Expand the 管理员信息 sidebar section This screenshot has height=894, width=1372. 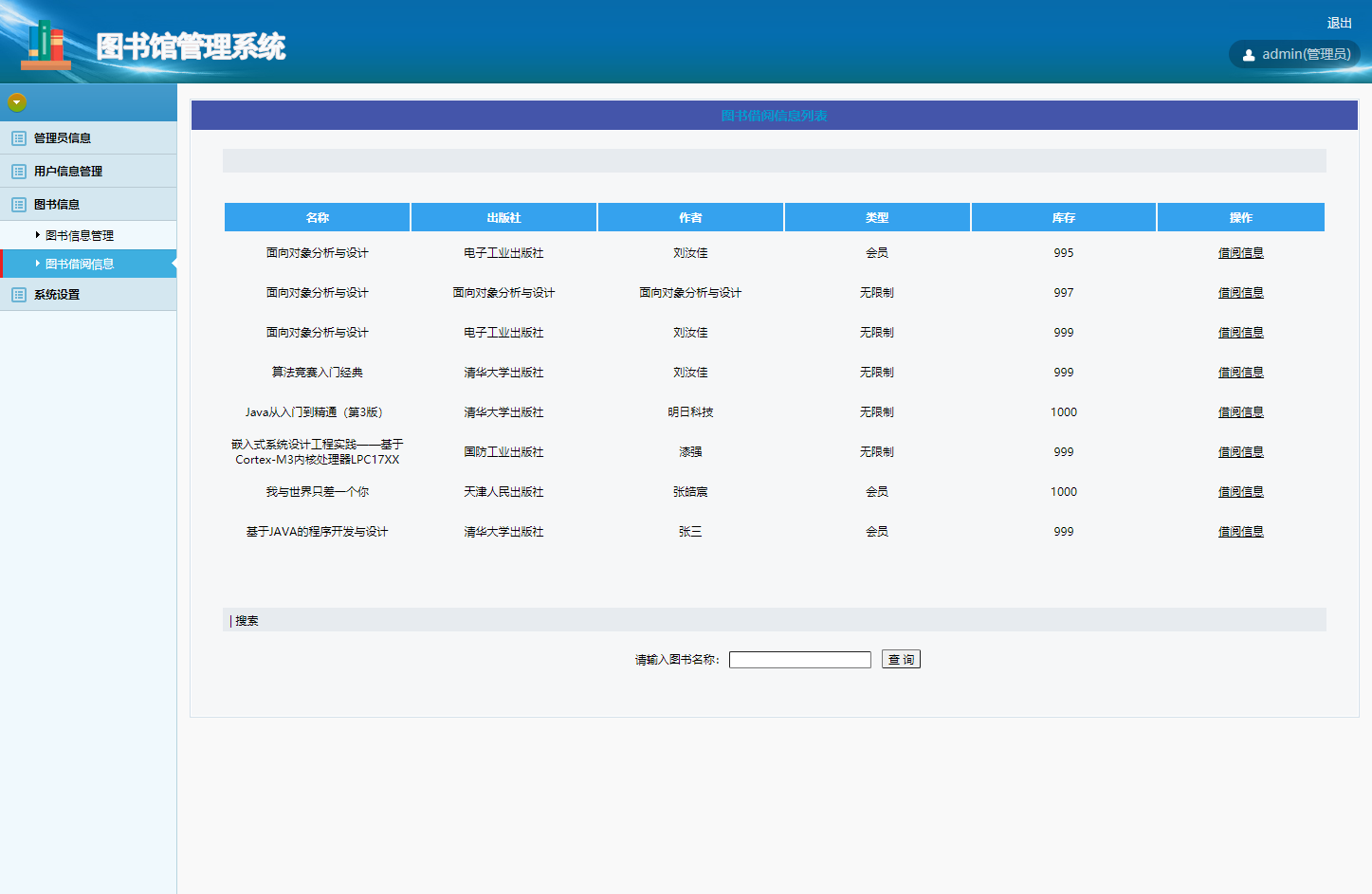[63, 138]
